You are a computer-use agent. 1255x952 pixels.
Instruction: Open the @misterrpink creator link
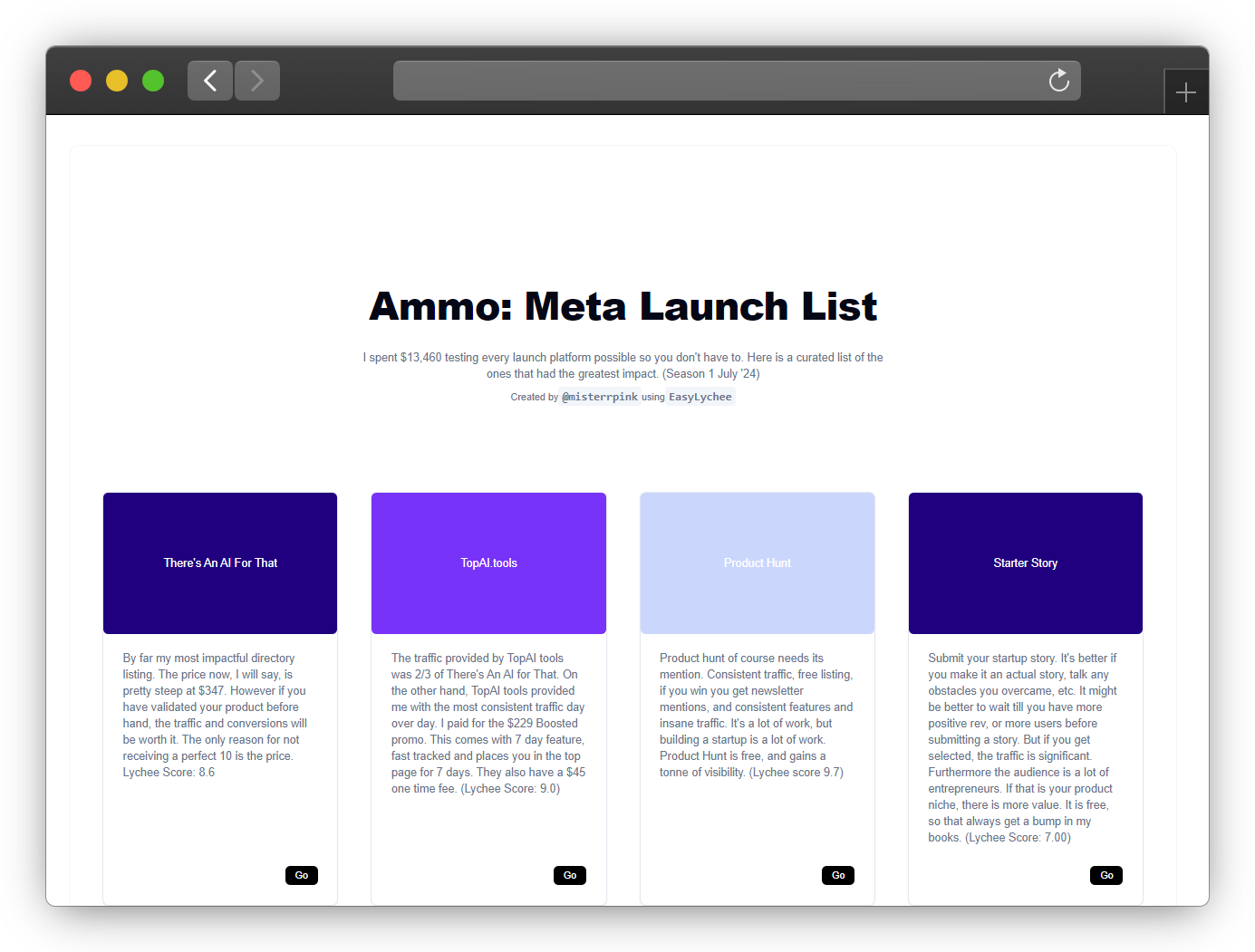pos(600,397)
